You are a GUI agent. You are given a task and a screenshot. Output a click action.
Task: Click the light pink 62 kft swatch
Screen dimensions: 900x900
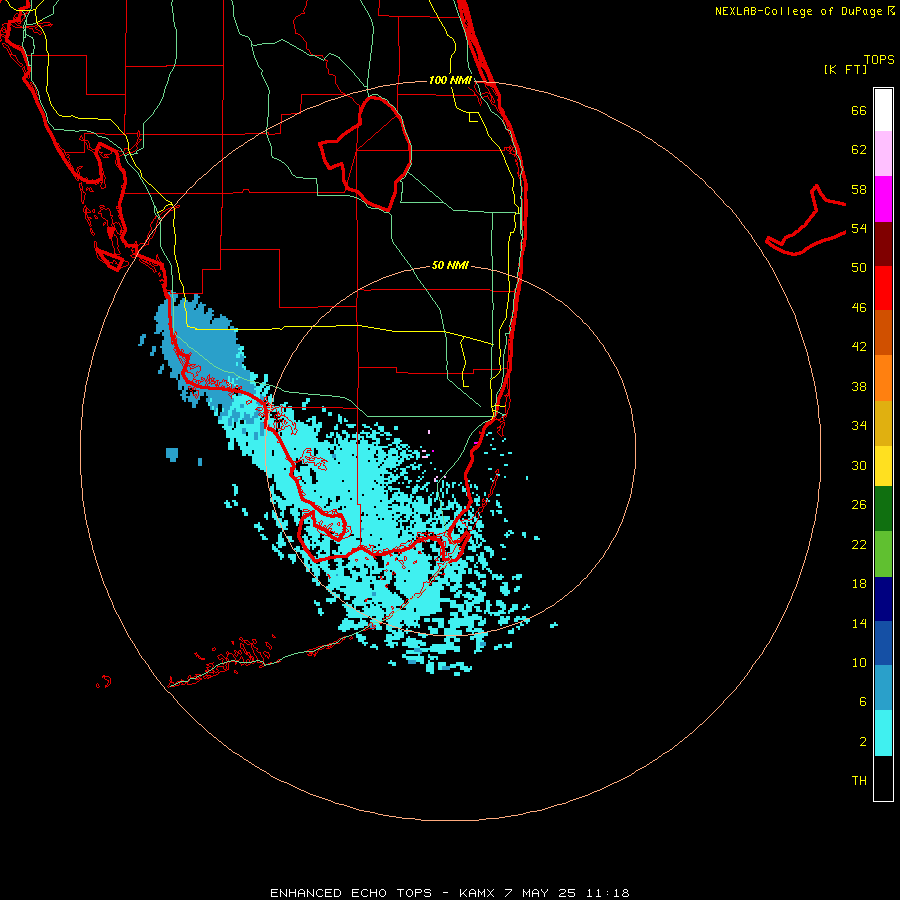pos(883,153)
